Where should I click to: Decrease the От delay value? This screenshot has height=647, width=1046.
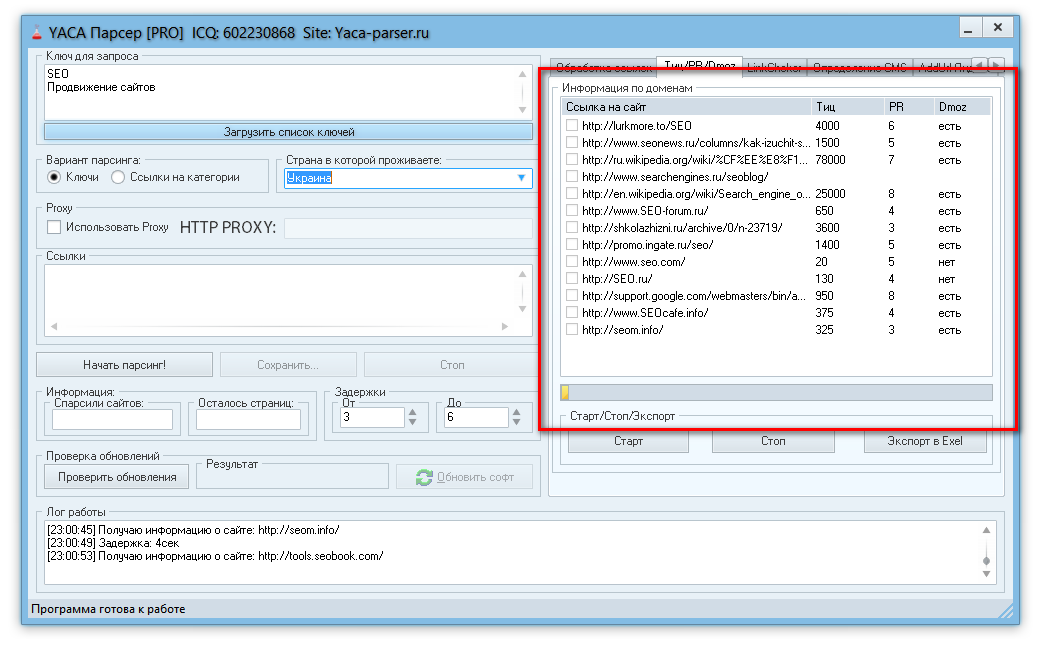(x=413, y=422)
